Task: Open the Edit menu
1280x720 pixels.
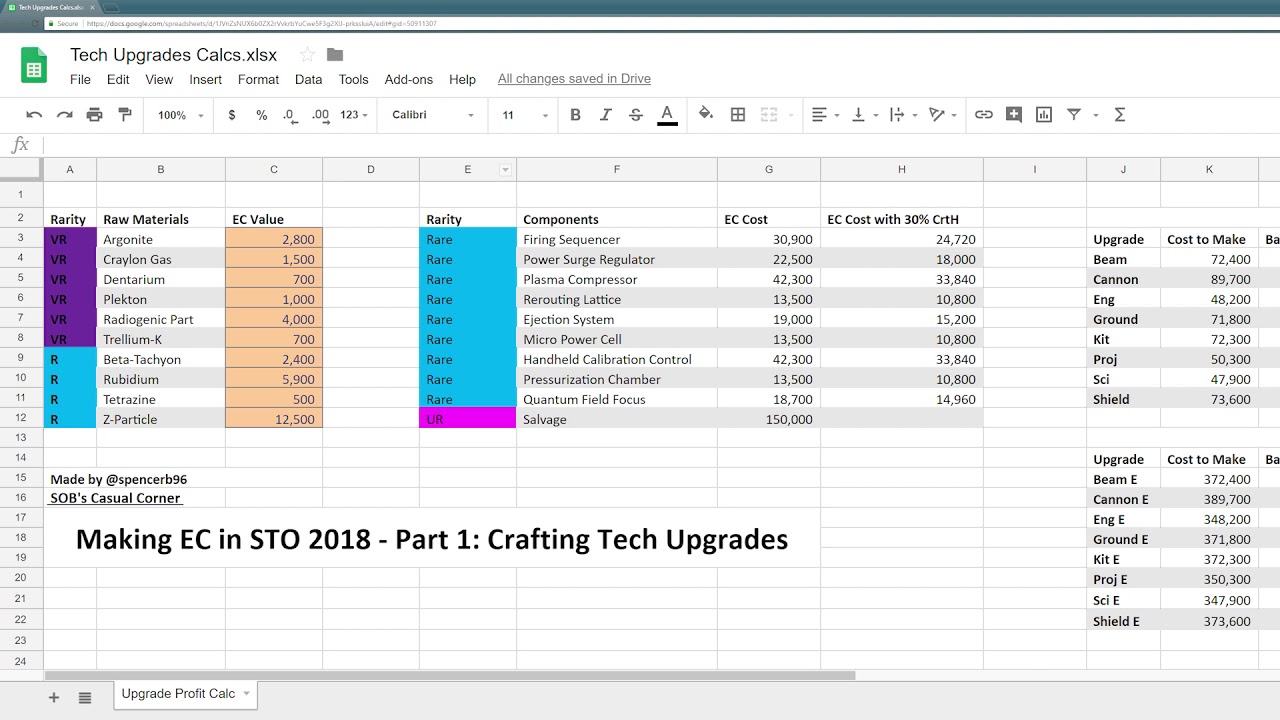Action: 118,79
